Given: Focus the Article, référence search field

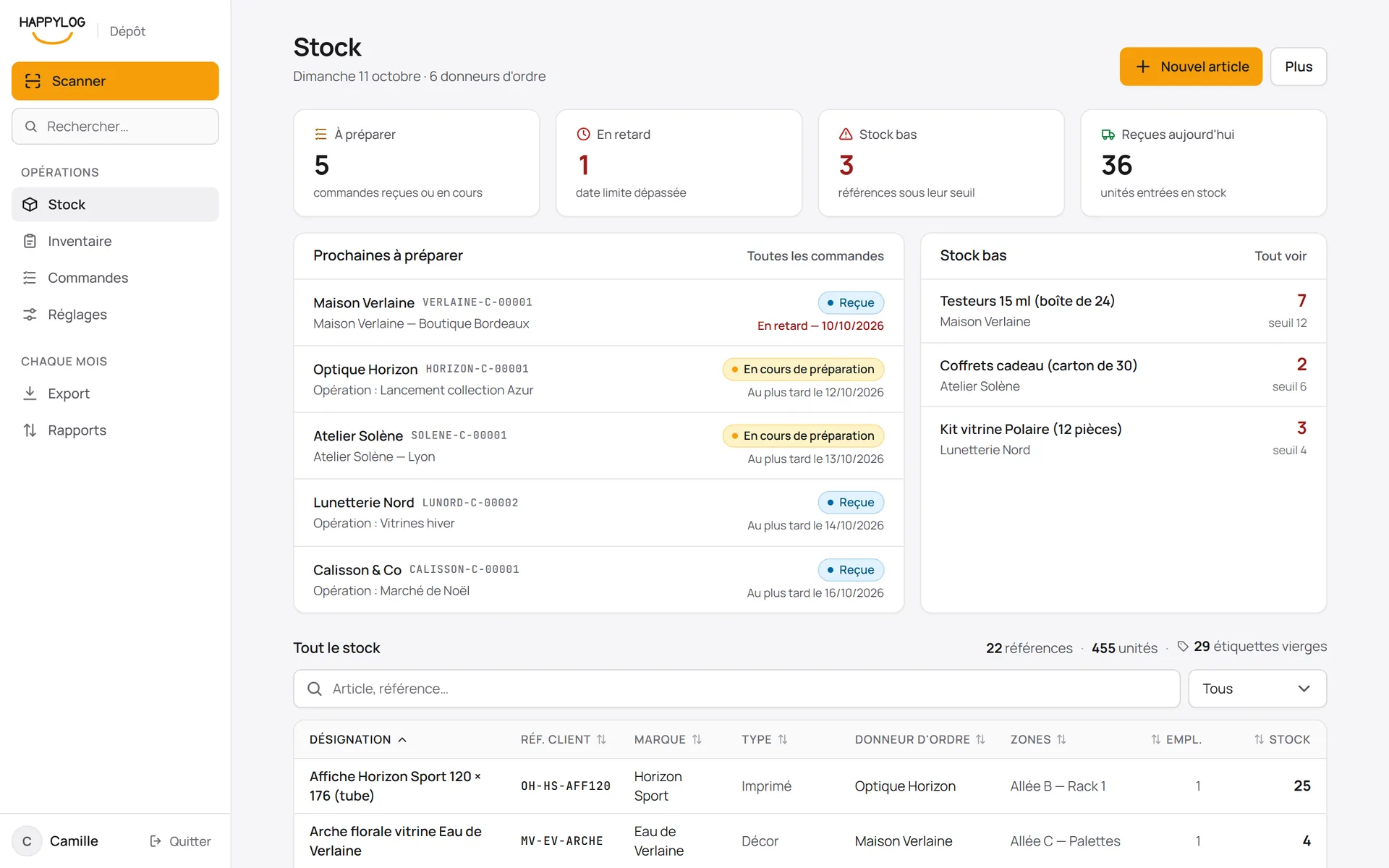Looking at the screenshot, I should pos(736,689).
